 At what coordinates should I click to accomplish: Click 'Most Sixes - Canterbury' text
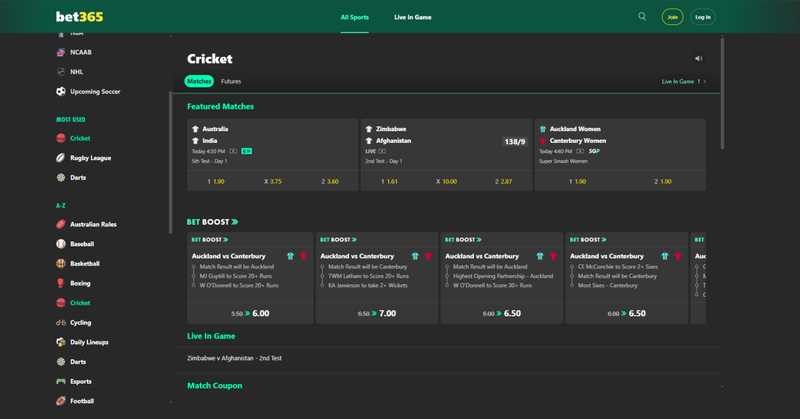click(x=608, y=285)
